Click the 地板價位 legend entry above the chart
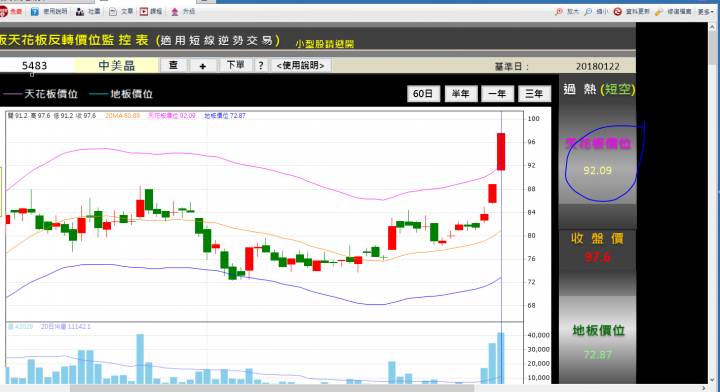This screenshot has height=392, width=720. click(x=121, y=94)
